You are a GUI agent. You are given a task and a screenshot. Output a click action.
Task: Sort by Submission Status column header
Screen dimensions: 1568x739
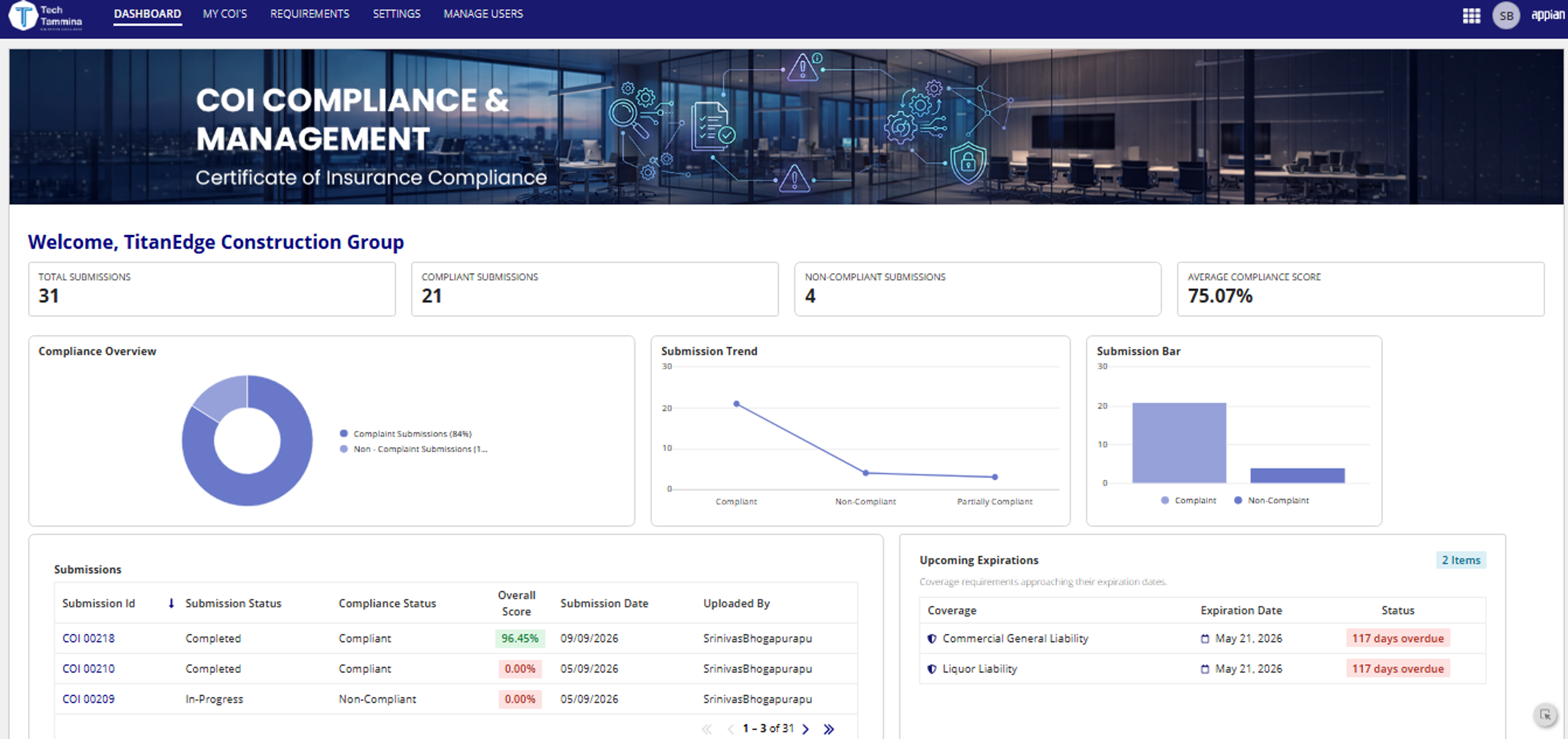233,603
